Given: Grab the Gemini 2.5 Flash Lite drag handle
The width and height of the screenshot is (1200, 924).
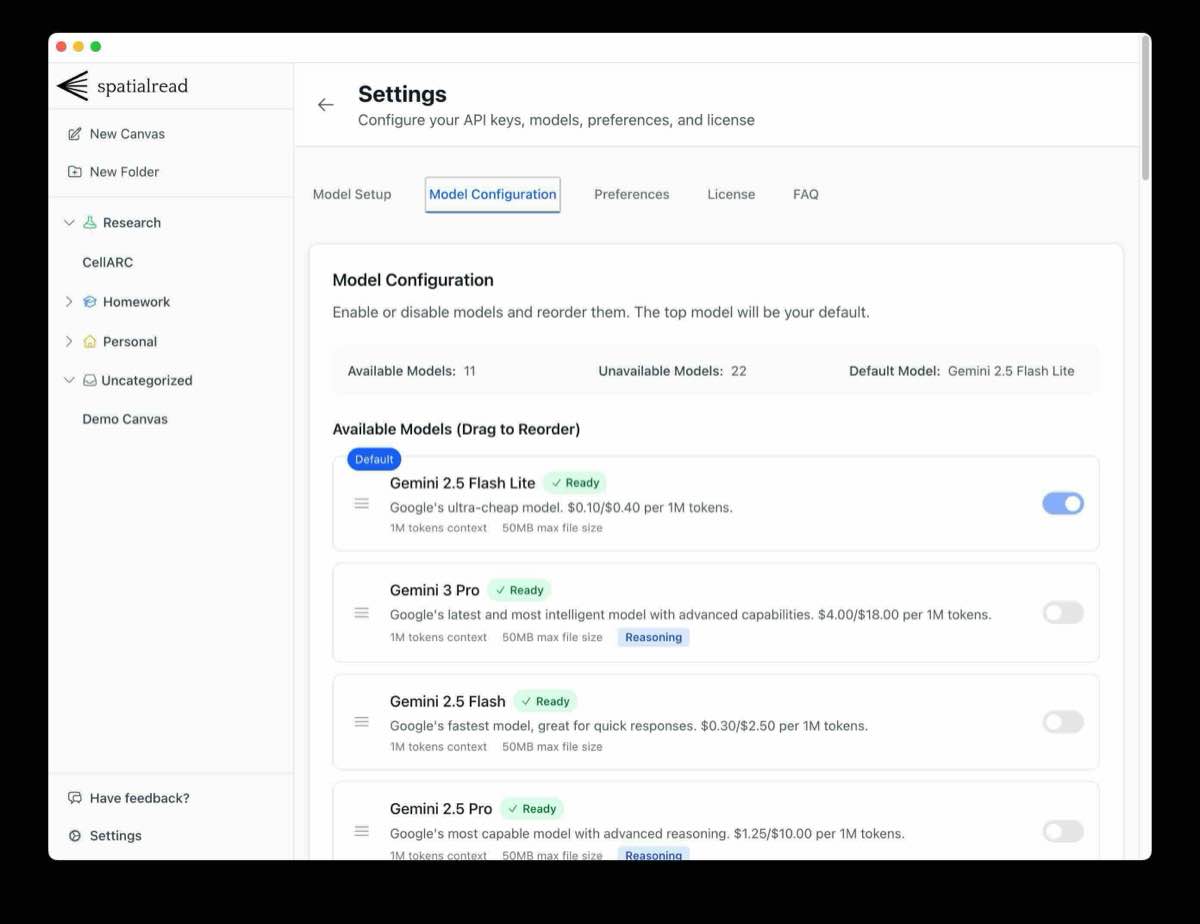Looking at the screenshot, I should (362, 503).
